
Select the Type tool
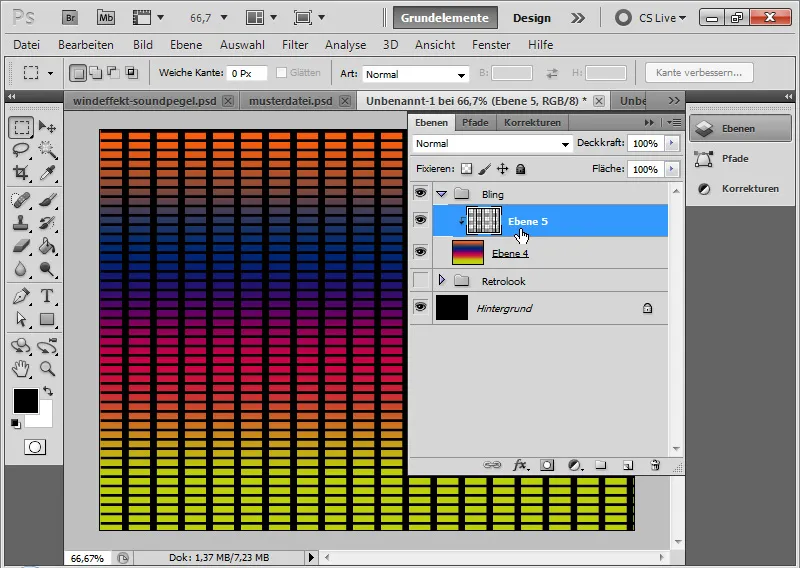tap(47, 296)
